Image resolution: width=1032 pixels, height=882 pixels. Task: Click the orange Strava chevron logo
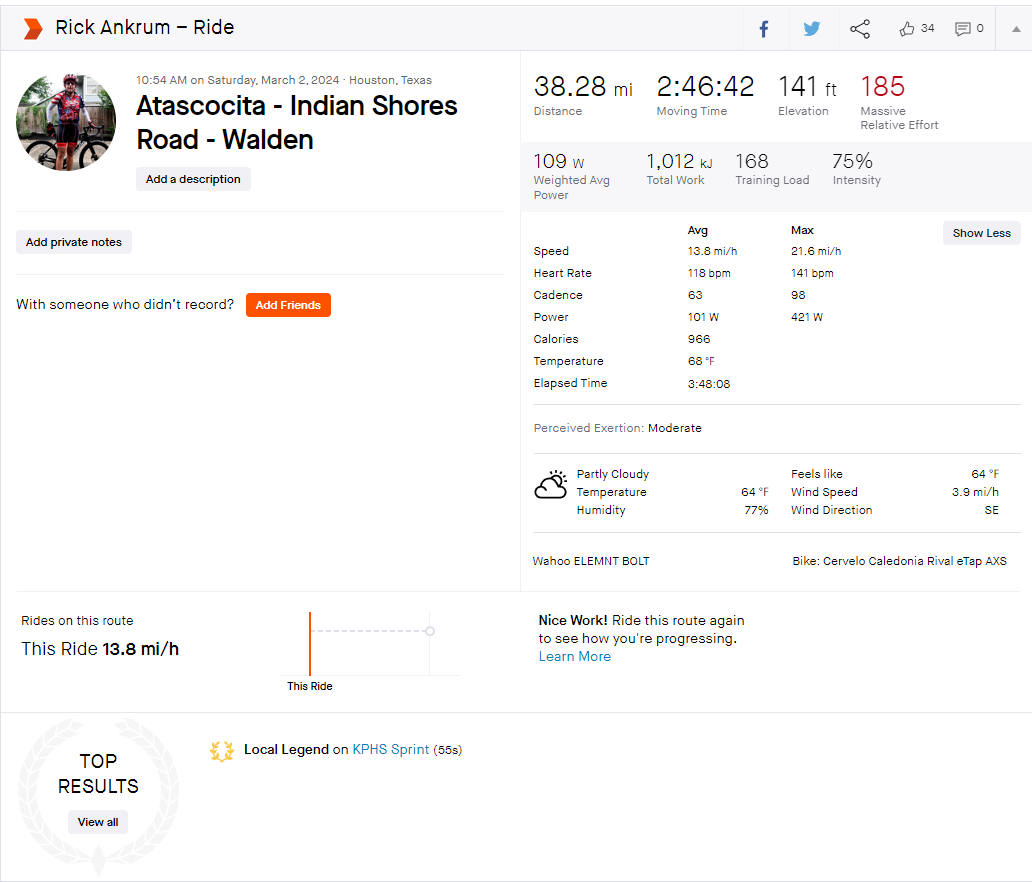point(33,28)
